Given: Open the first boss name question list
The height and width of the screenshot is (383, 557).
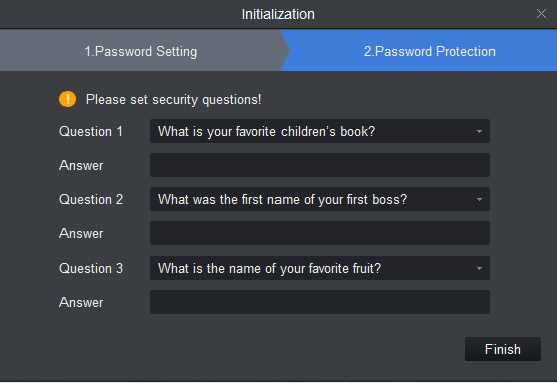Looking at the screenshot, I should point(320,199).
